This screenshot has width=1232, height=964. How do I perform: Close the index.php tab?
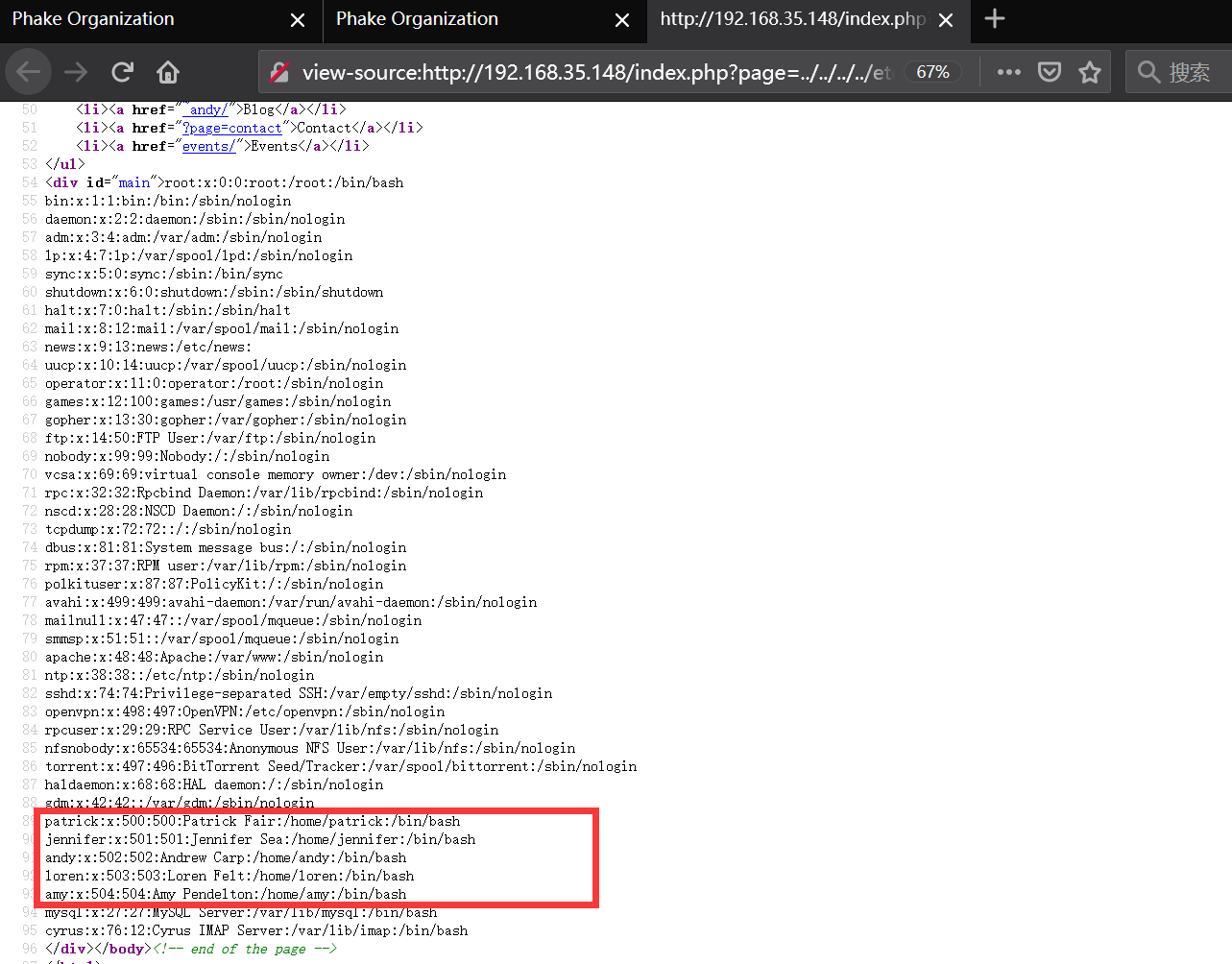pyautogui.click(x=946, y=19)
